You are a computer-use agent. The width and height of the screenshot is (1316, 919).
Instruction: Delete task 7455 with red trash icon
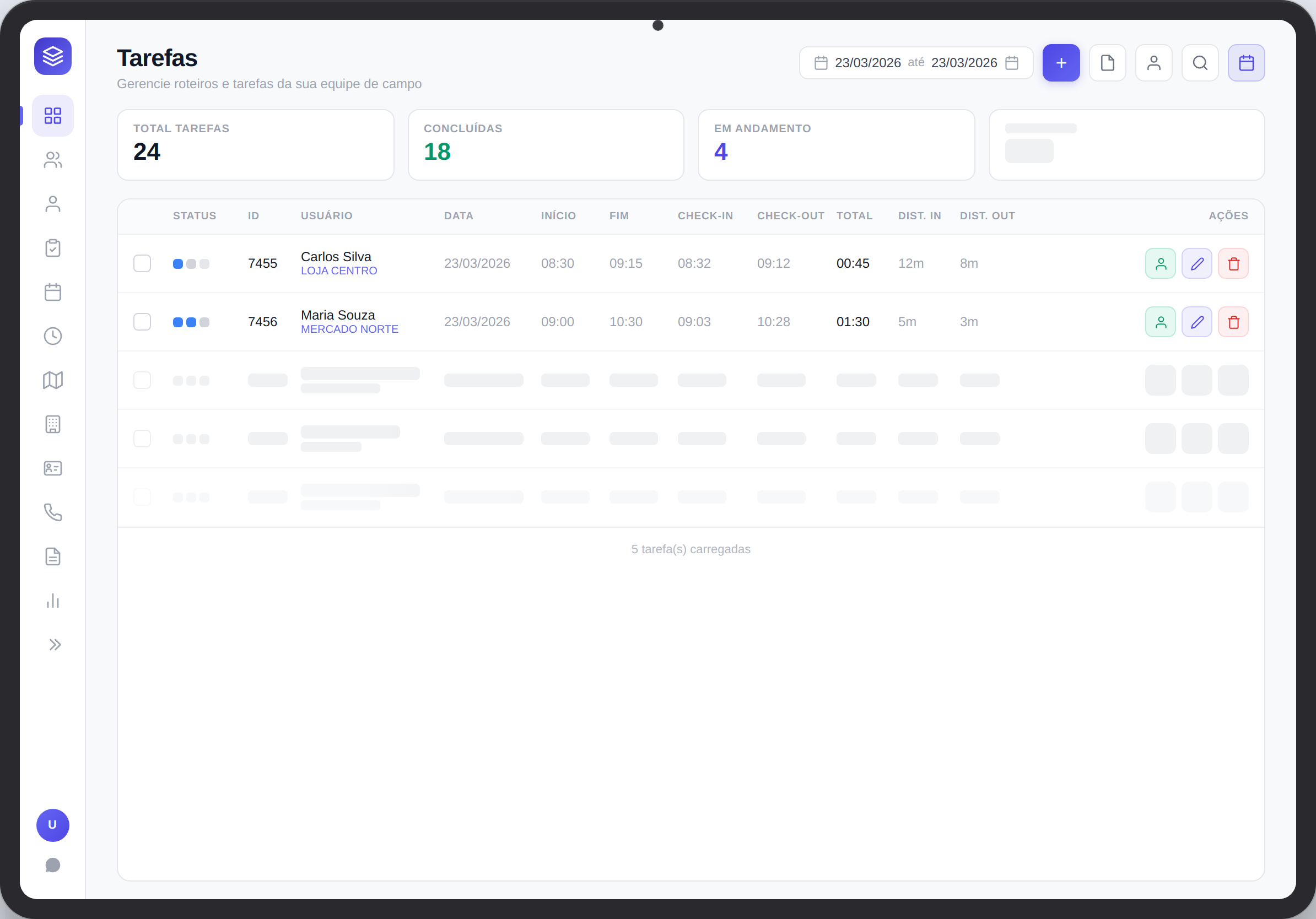(1233, 263)
